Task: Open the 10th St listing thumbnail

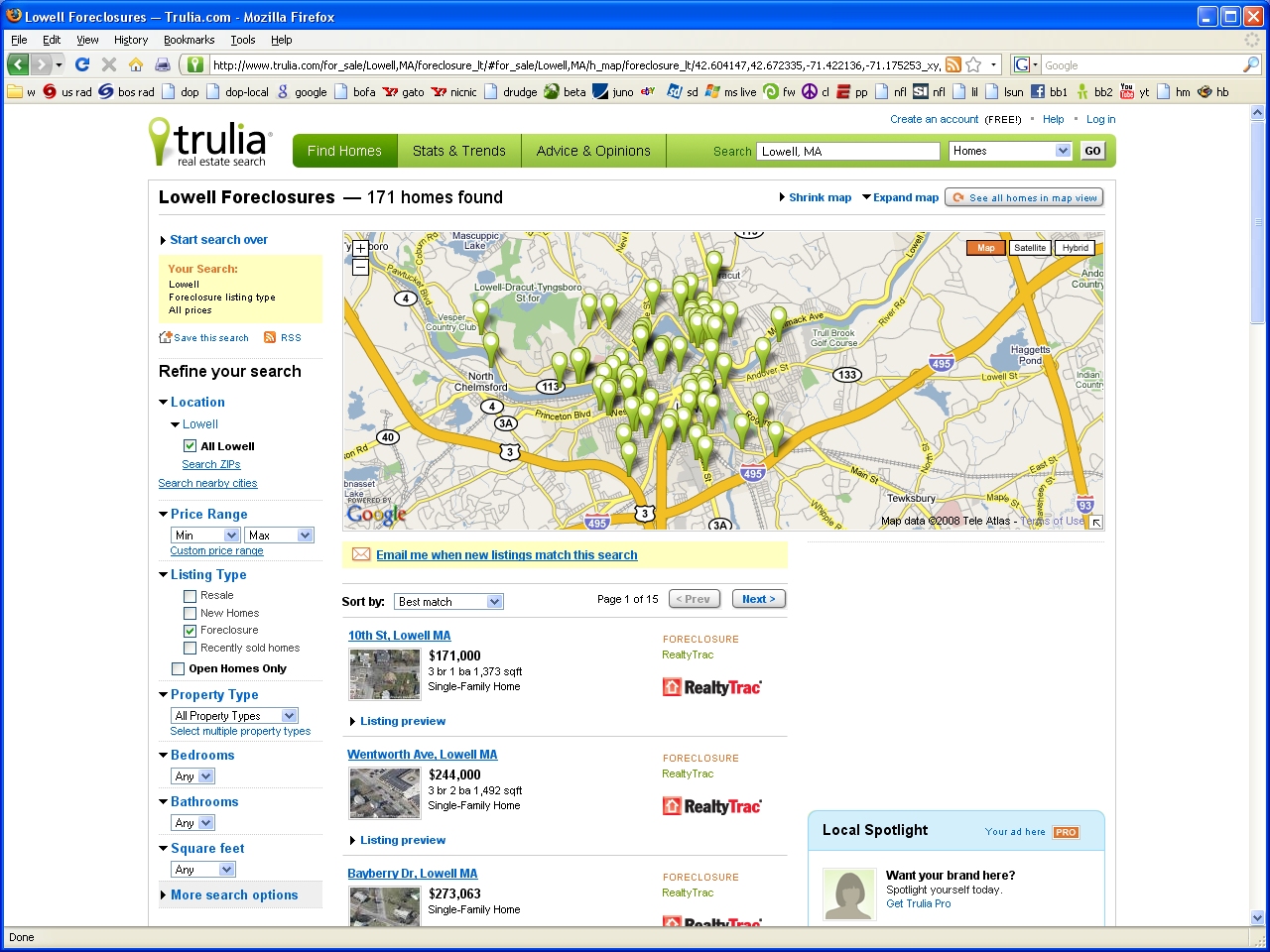Action: pos(385,674)
